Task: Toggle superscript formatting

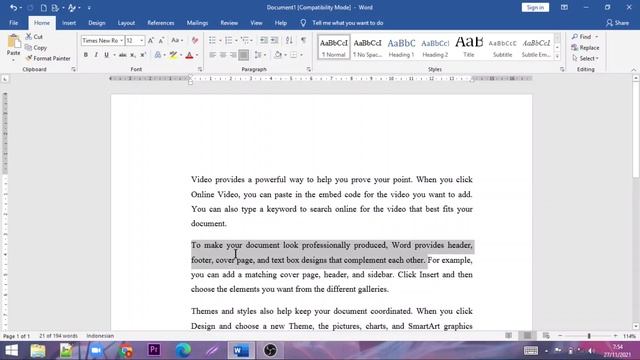Action: coord(143,55)
